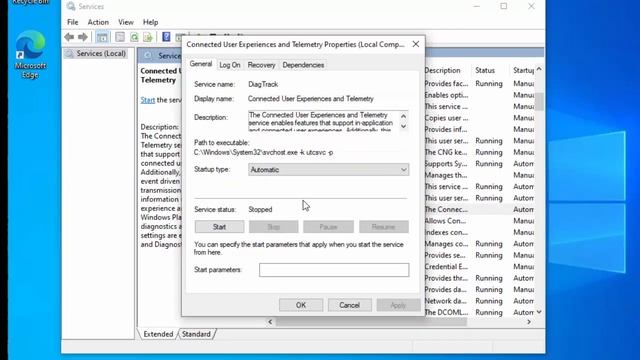640x360 pixels.
Task: Select the 'Provides inf...' service row
Action: [480, 129]
